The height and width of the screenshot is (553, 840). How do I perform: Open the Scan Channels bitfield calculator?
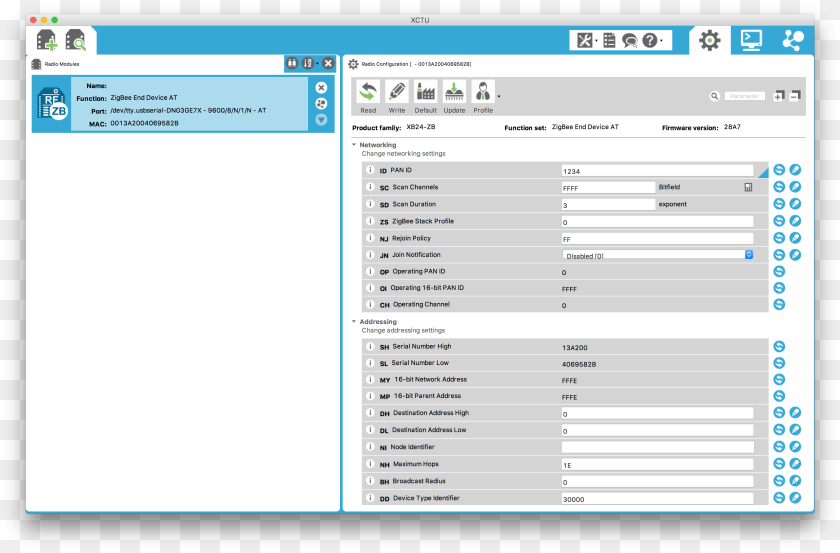748,187
